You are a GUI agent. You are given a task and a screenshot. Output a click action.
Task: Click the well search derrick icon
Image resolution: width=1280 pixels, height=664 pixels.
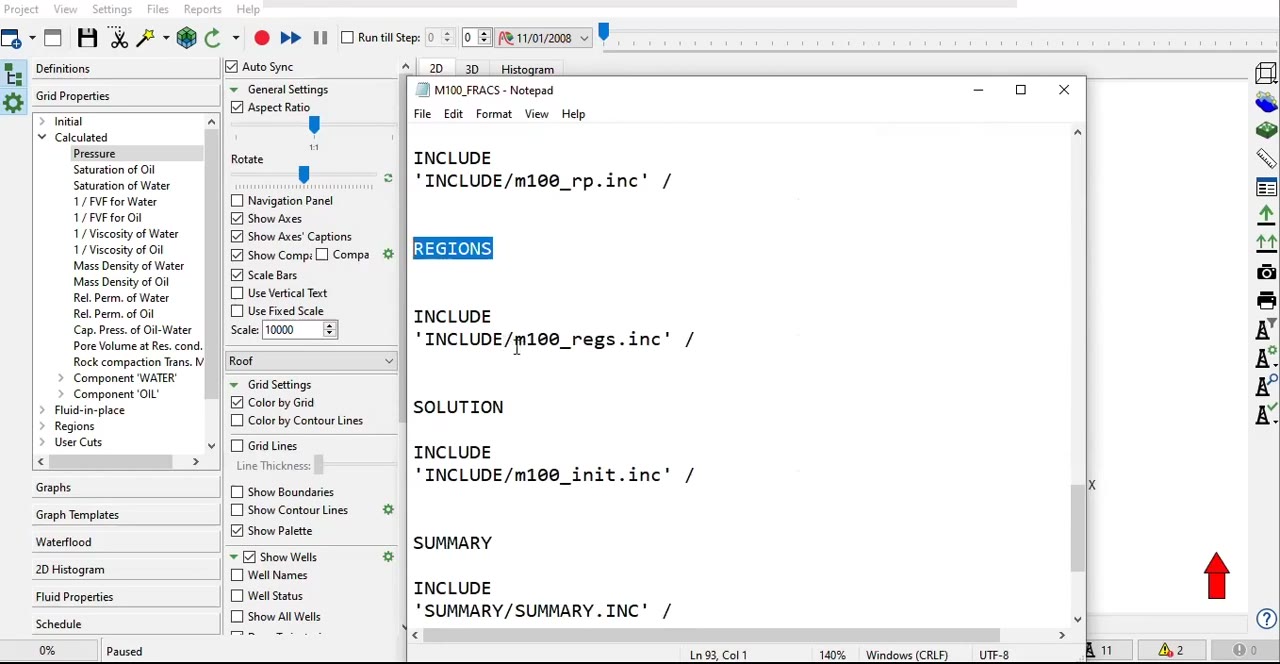(1266, 386)
